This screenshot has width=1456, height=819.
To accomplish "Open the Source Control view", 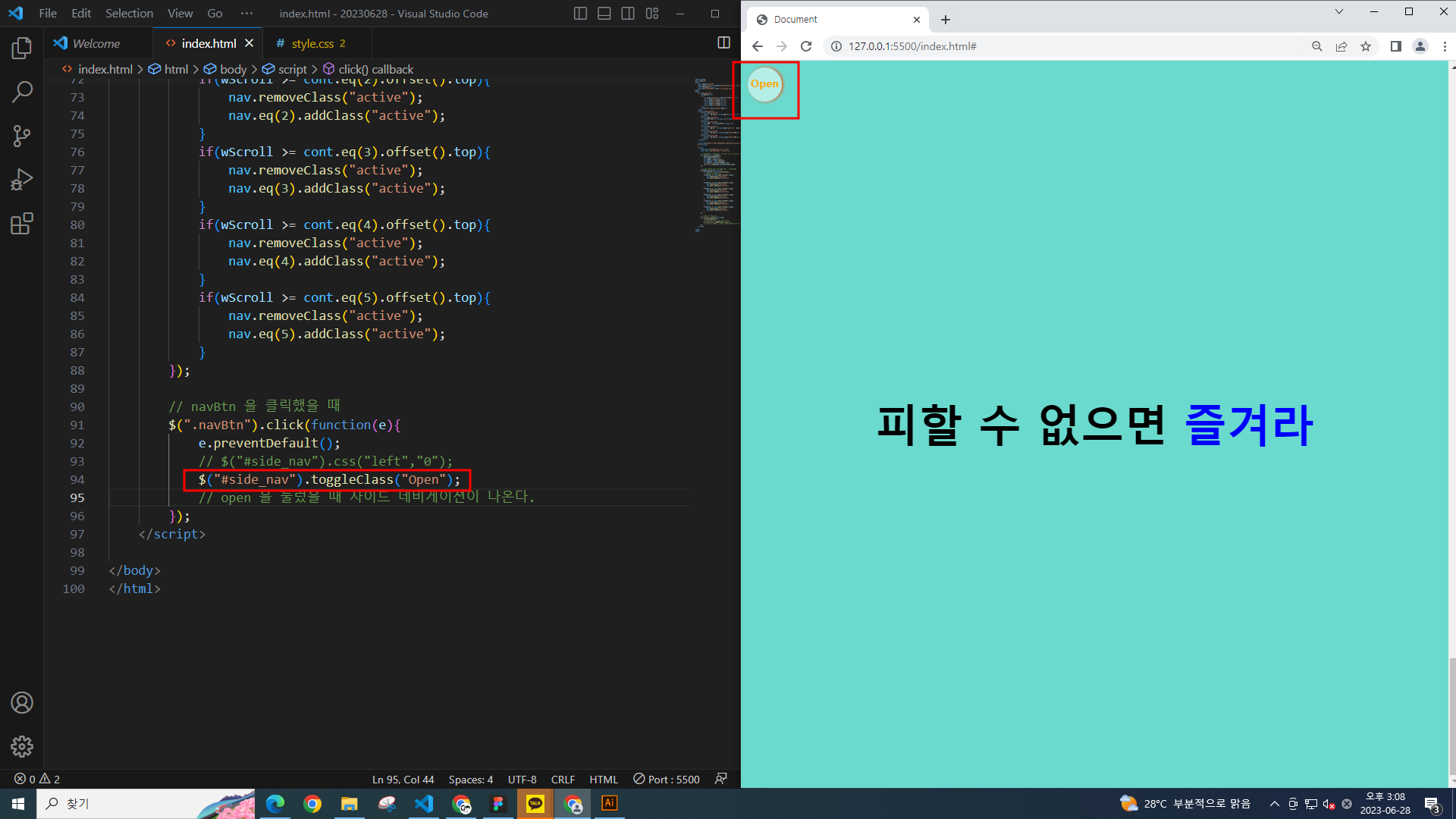I will click(22, 136).
